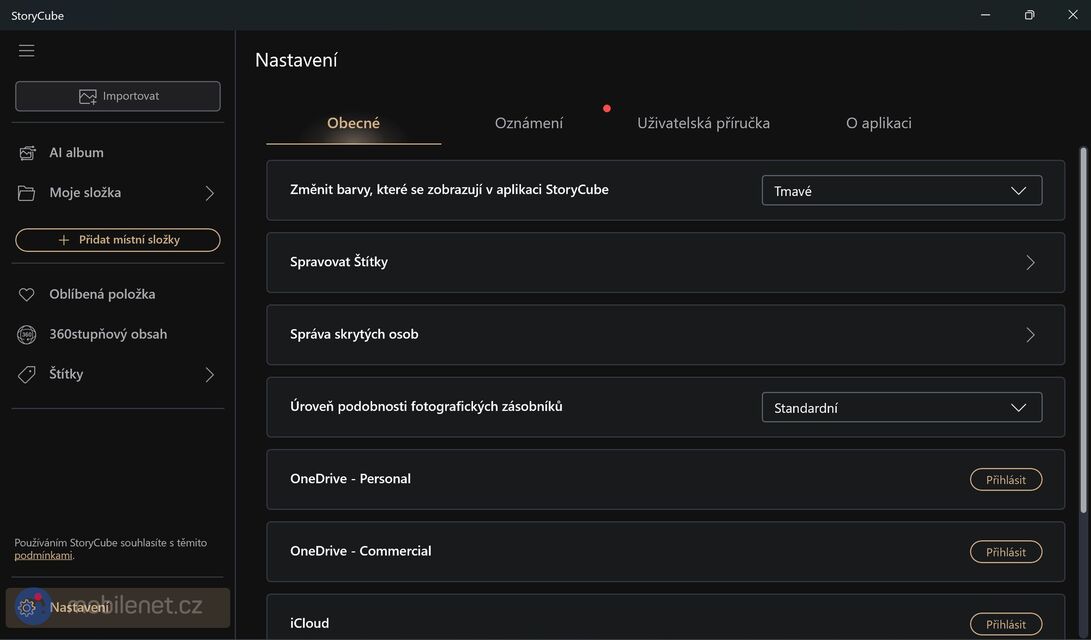The height and width of the screenshot is (640, 1091).
Task: Open the 360stupňový obsah icon
Action: (x=27, y=335)
